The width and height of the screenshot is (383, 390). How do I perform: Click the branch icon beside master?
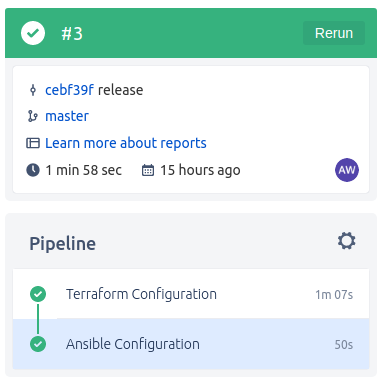pos(33,116)
